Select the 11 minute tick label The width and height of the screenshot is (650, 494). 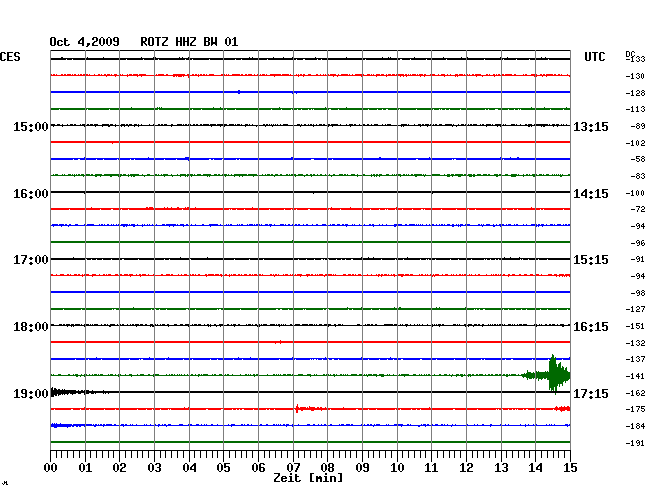(431, 467)
